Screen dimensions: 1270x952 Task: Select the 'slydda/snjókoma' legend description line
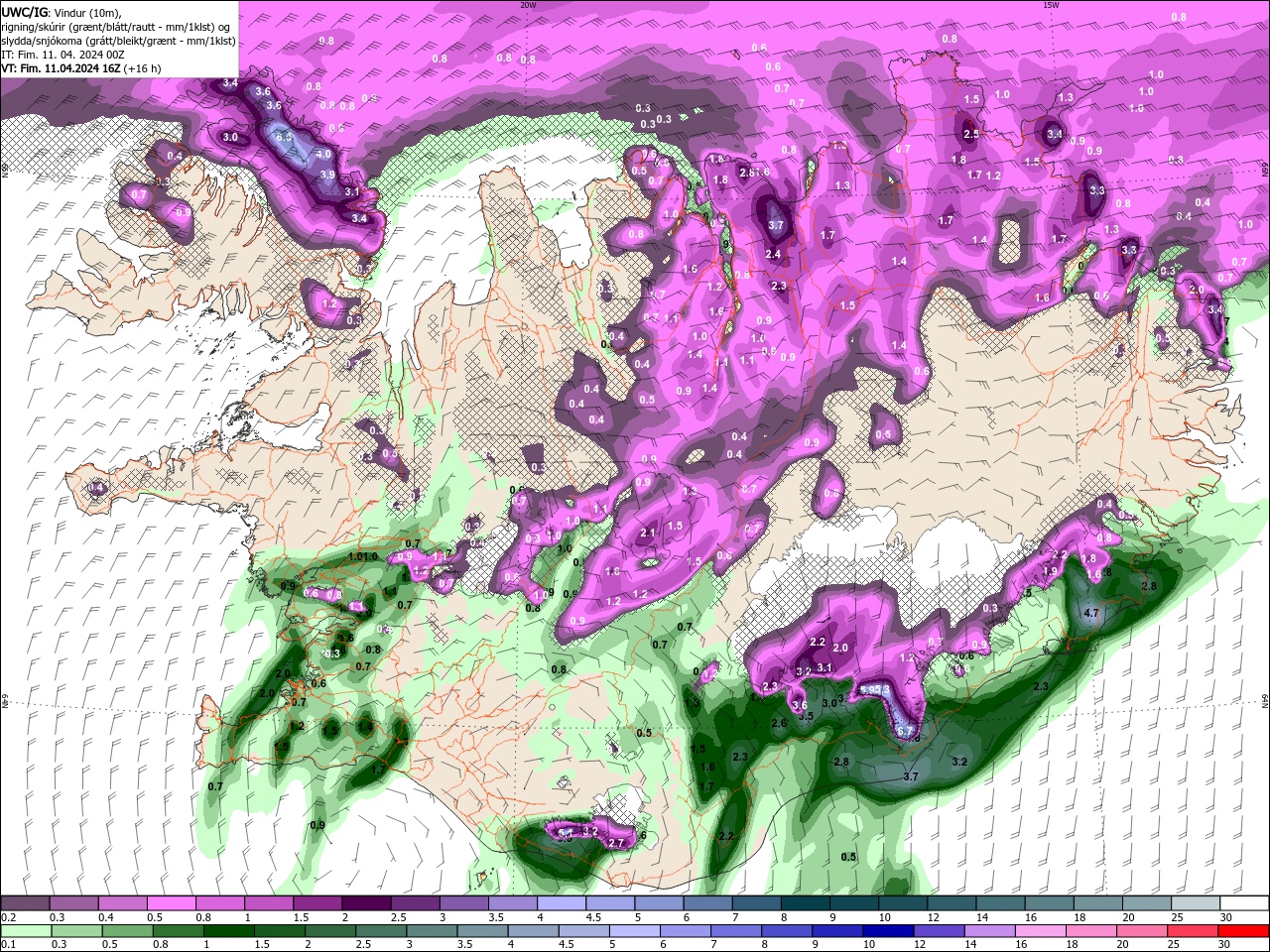pyautogui.click(x=119, y=41)
